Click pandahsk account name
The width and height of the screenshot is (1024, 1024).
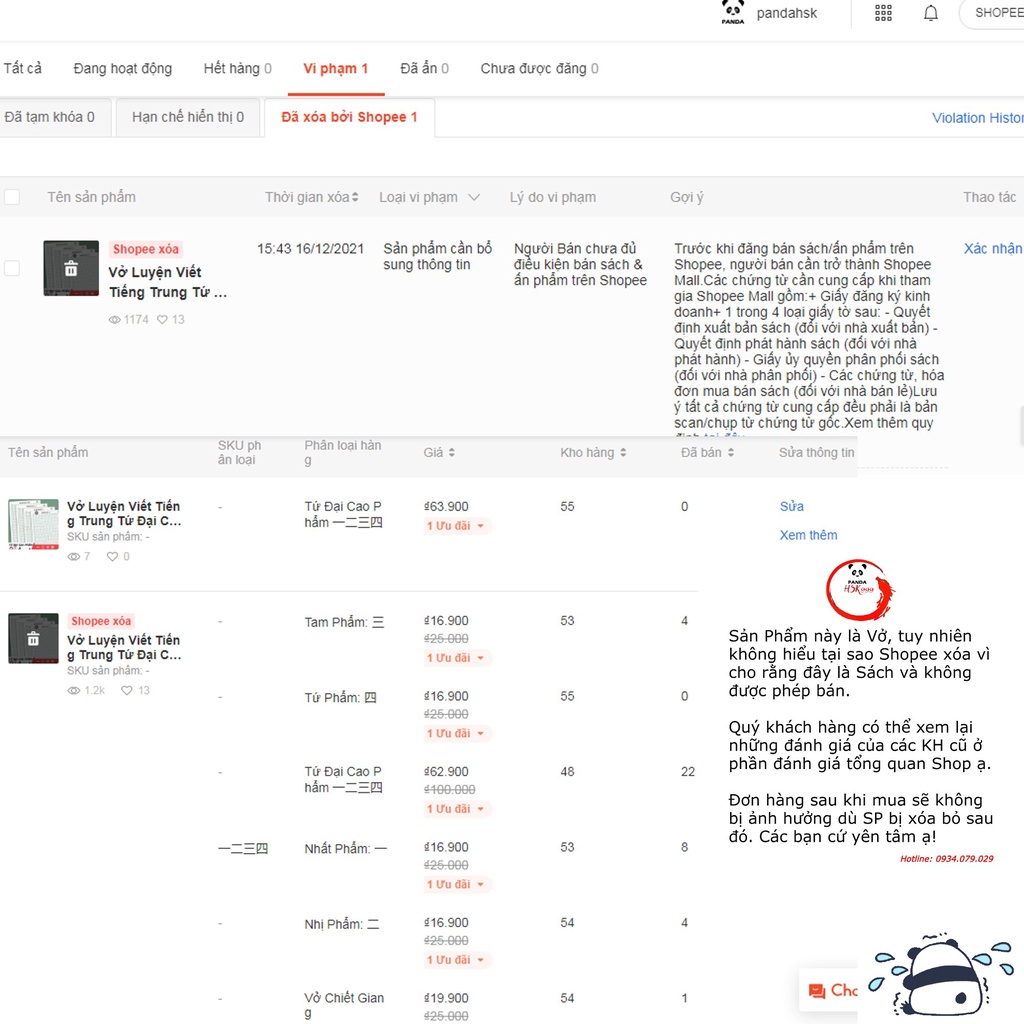coord(786,13)
